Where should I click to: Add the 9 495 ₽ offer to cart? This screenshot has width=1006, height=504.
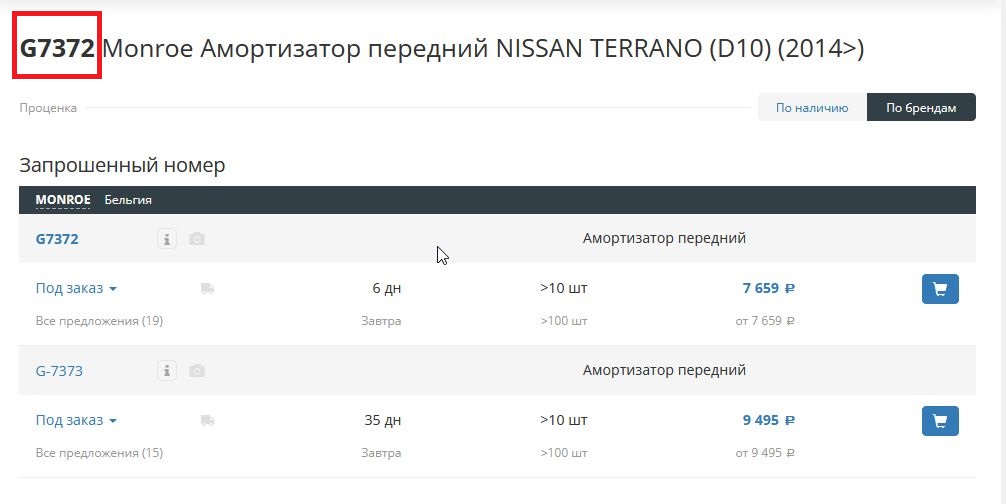pyautogui.click(x=940, y=421)
